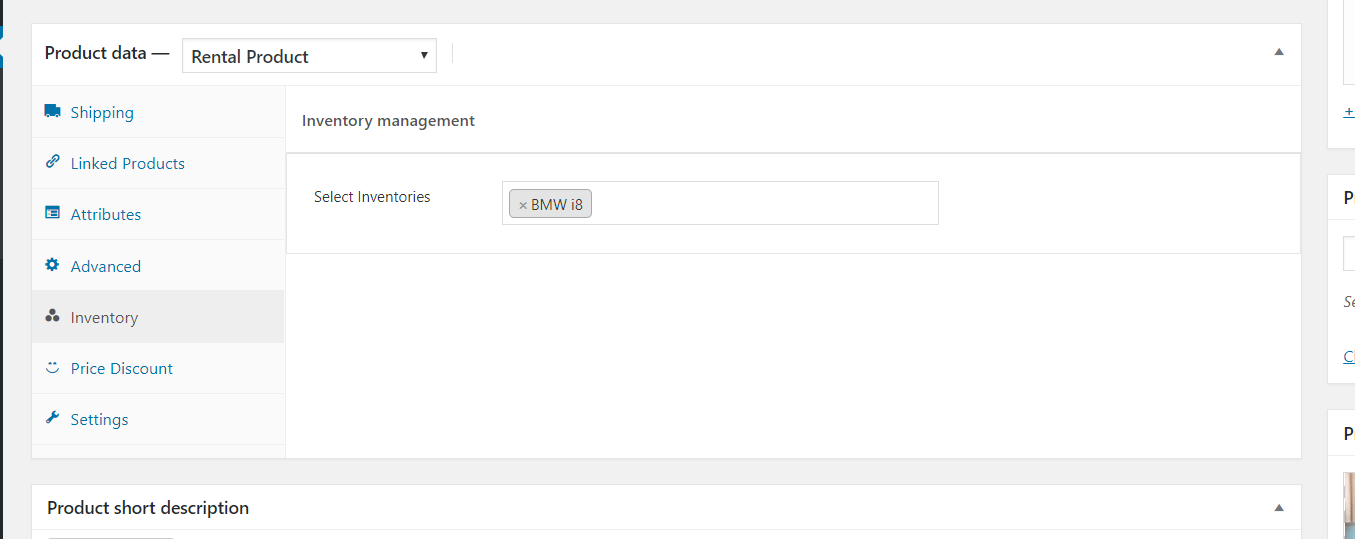Click the Shipping truck icon
The width and height of the screenshot is (1355, 539).
point(53,112)
